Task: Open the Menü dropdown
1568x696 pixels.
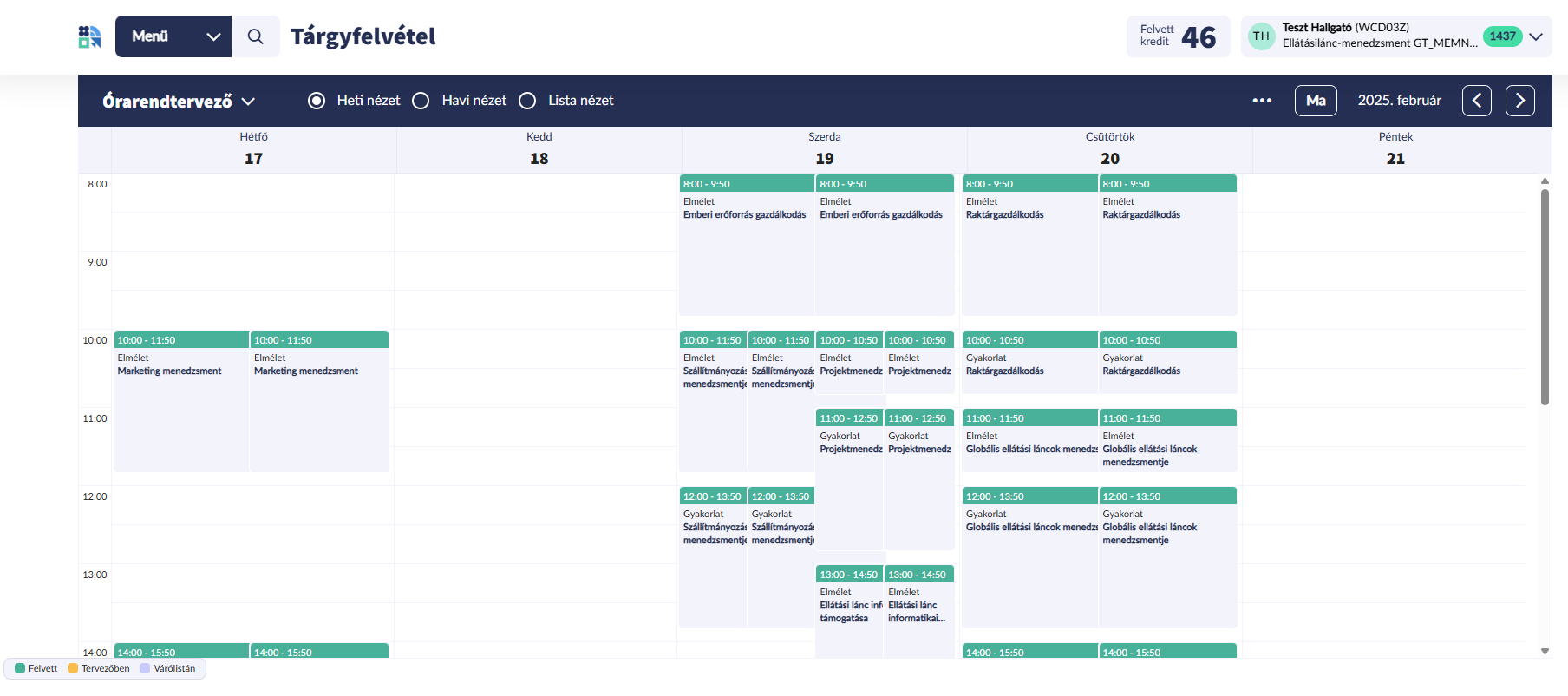Action: tap(173, 36)
